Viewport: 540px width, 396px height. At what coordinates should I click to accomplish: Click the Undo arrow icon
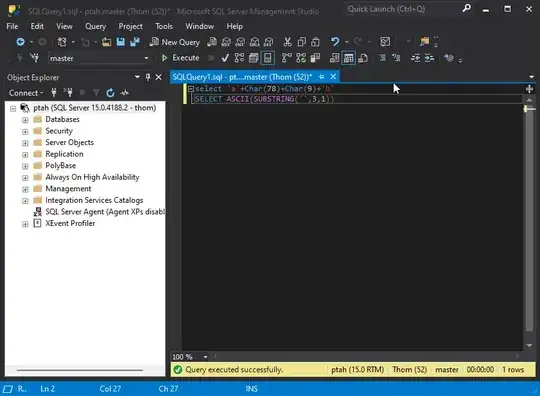tap(335, 42)
